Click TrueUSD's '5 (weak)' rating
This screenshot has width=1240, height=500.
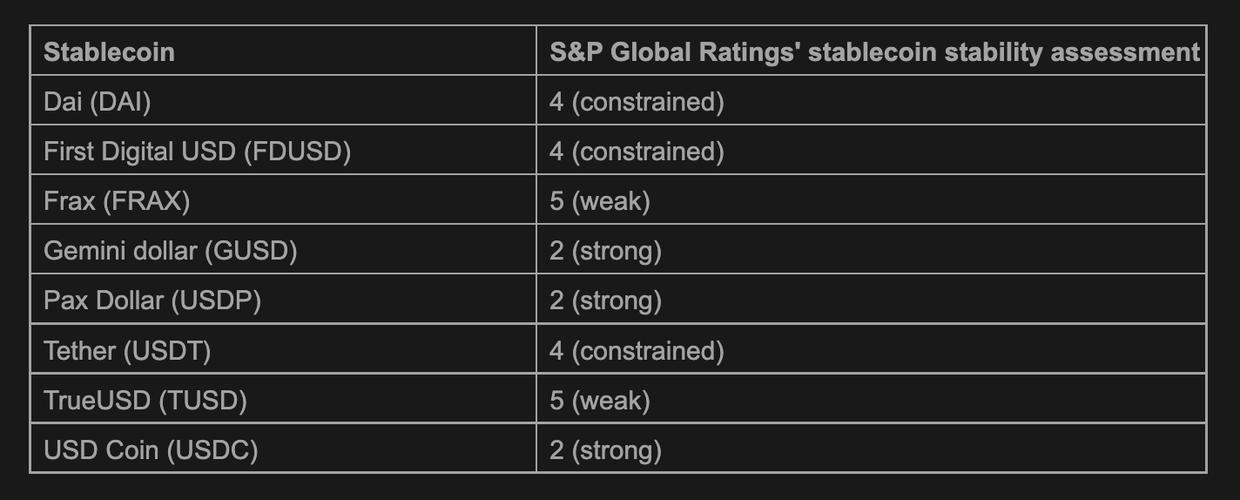[600, 401]
